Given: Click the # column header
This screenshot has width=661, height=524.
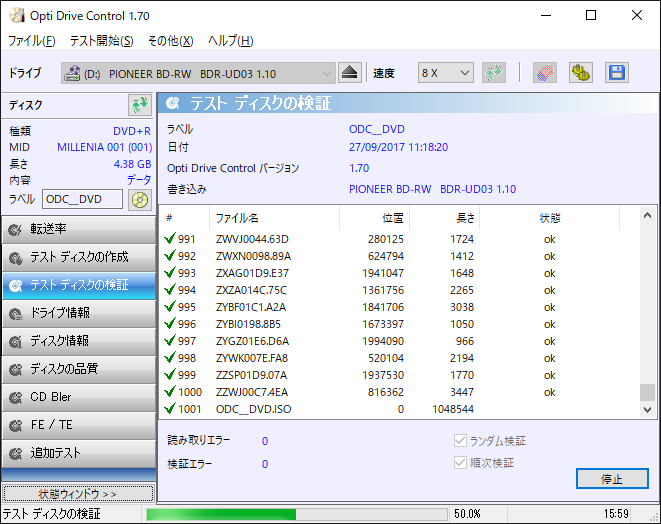Looking at the screenshot, I should tap(184, 218).
